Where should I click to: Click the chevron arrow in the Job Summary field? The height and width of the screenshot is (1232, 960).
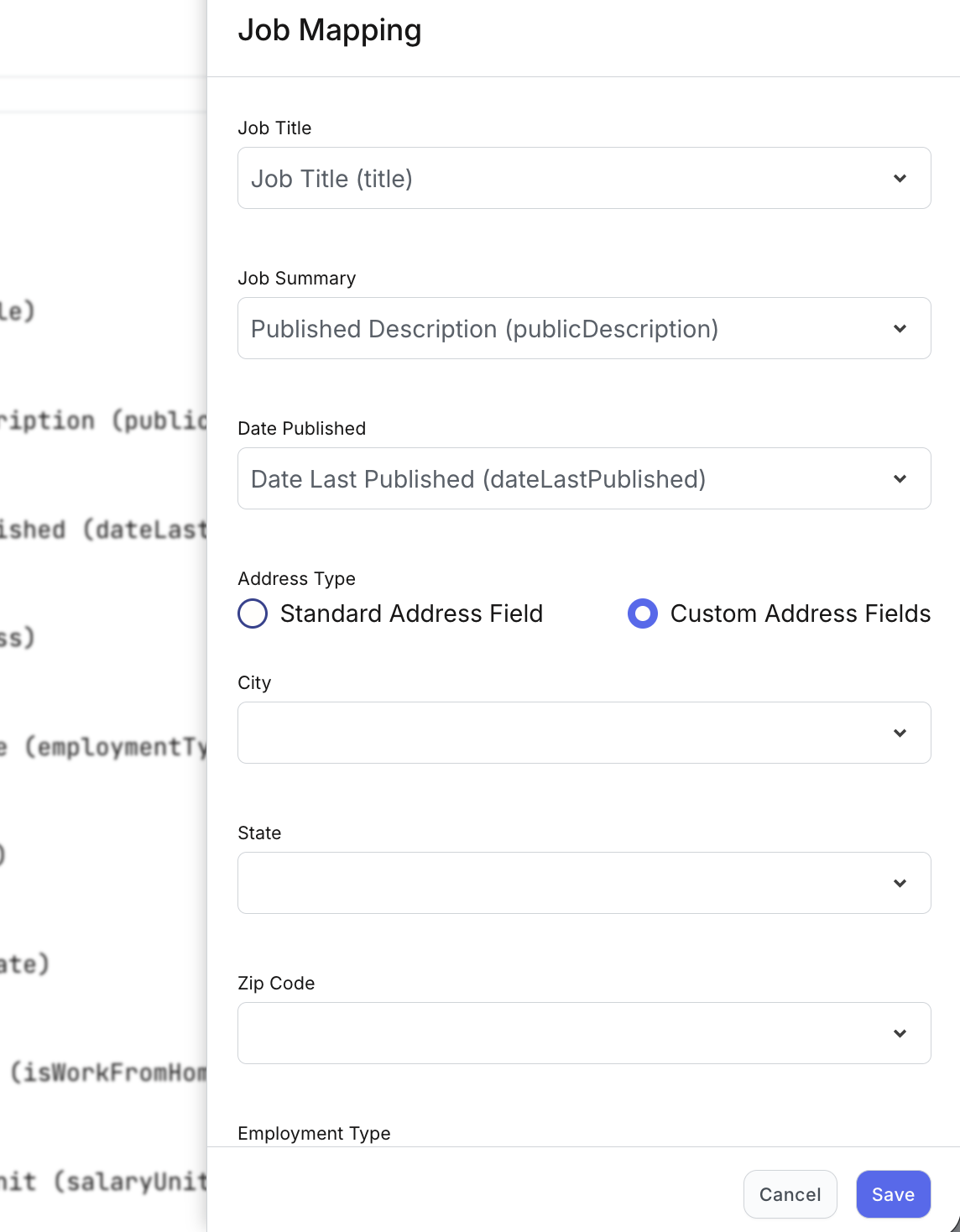pyautogui.click(x=900, y=329)
